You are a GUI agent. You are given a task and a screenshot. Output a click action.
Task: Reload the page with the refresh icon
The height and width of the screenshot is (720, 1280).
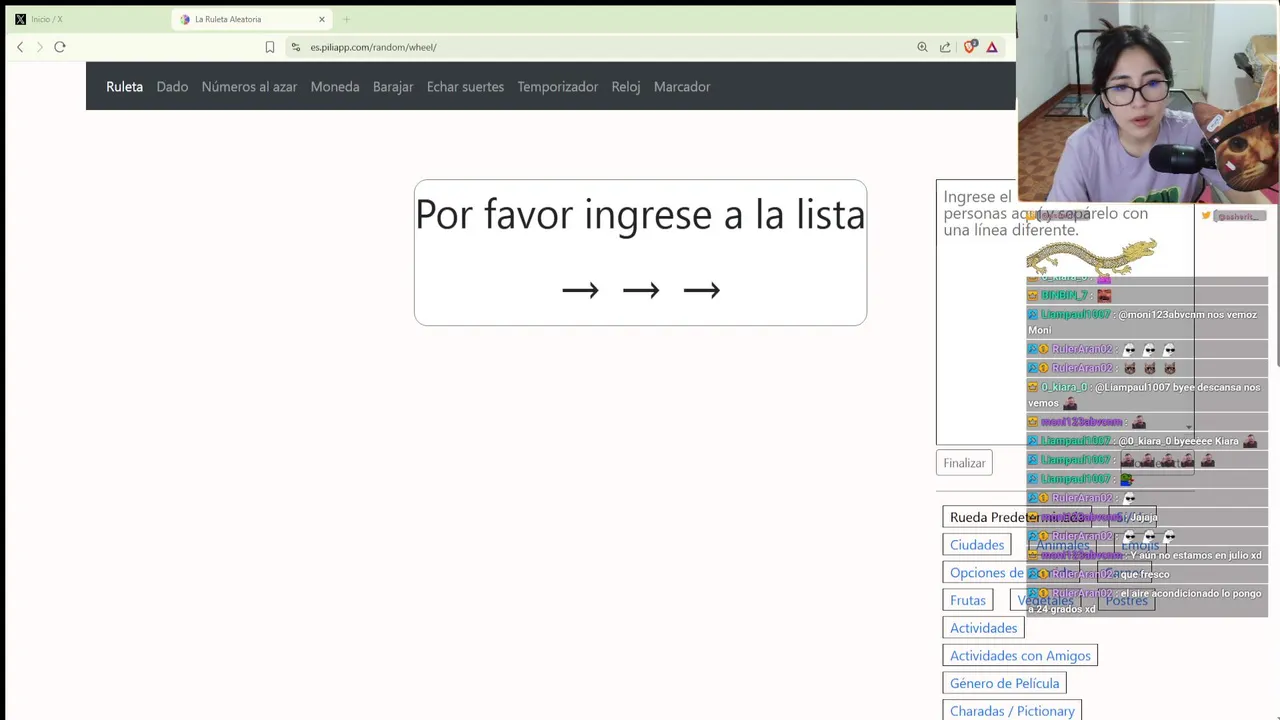tap(60, 47)
